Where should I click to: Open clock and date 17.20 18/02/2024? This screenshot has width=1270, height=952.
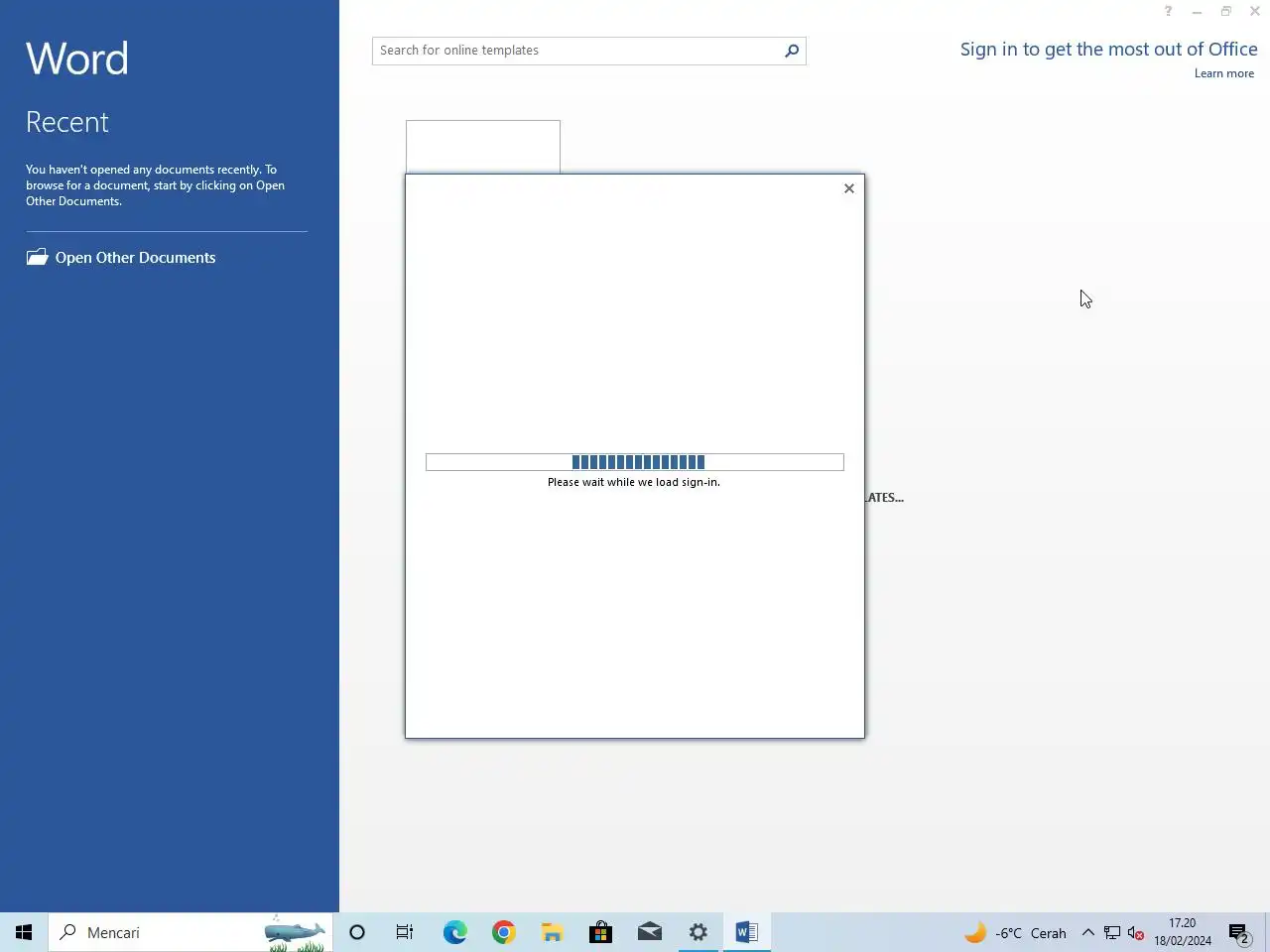coord(1182,932)
